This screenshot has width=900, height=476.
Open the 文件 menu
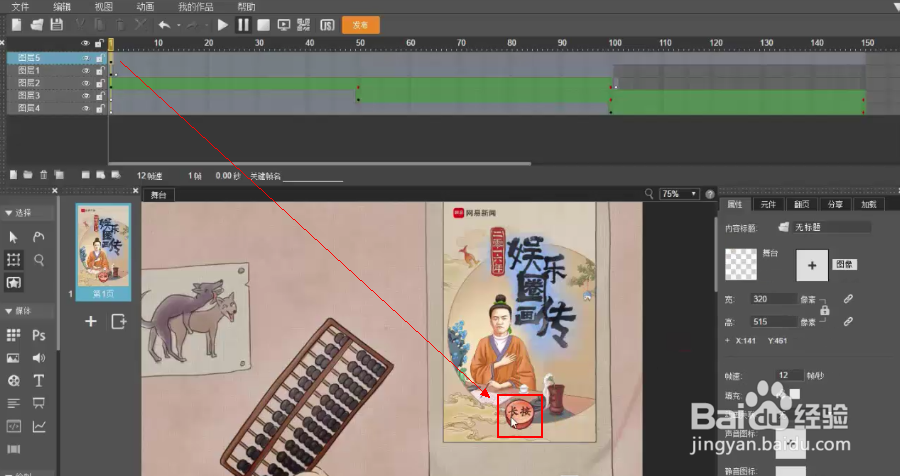[x=20, y=7]
